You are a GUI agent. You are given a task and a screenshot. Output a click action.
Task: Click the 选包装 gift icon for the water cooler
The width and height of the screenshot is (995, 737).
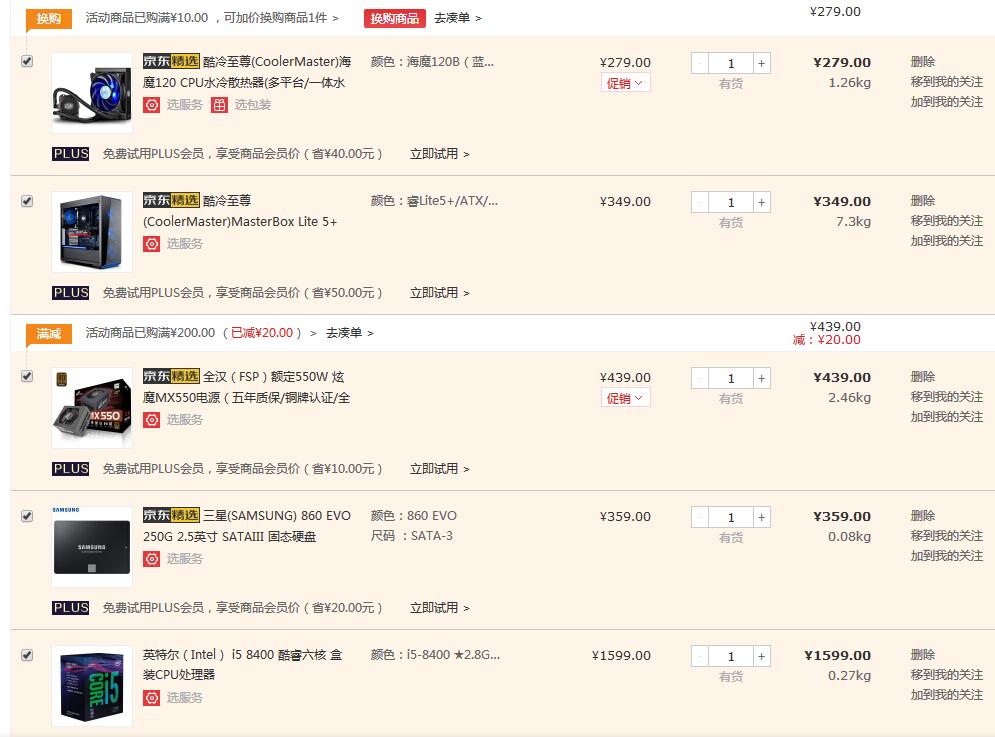219,105
